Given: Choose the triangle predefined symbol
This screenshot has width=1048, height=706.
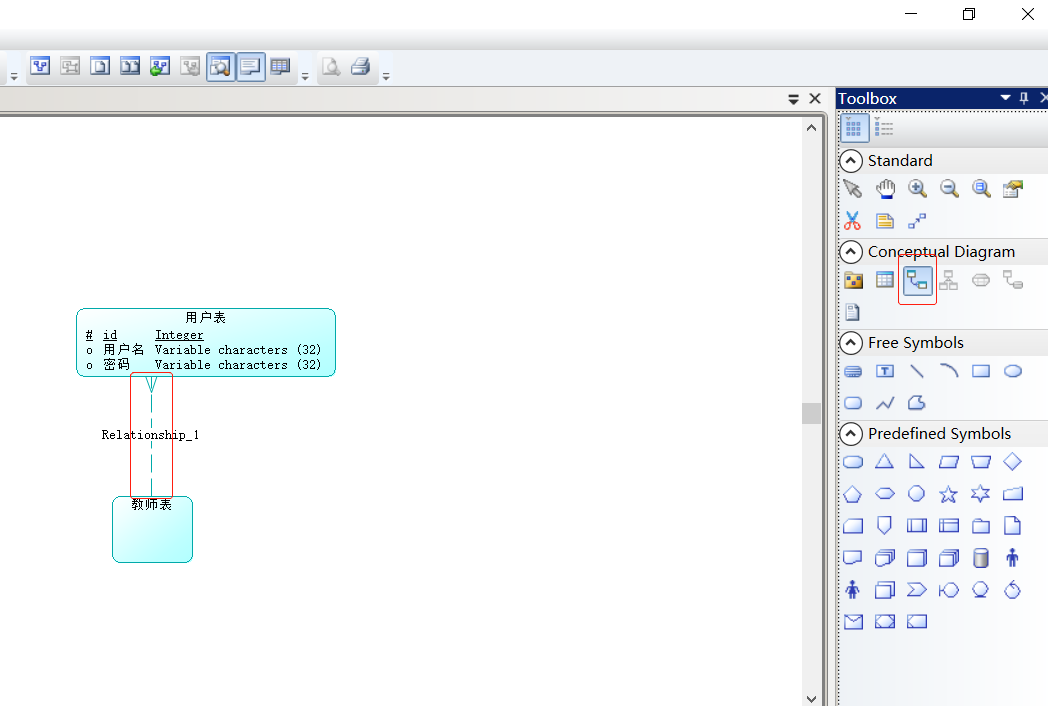Looking at the screenshot, I should click(x=884, y=461).
